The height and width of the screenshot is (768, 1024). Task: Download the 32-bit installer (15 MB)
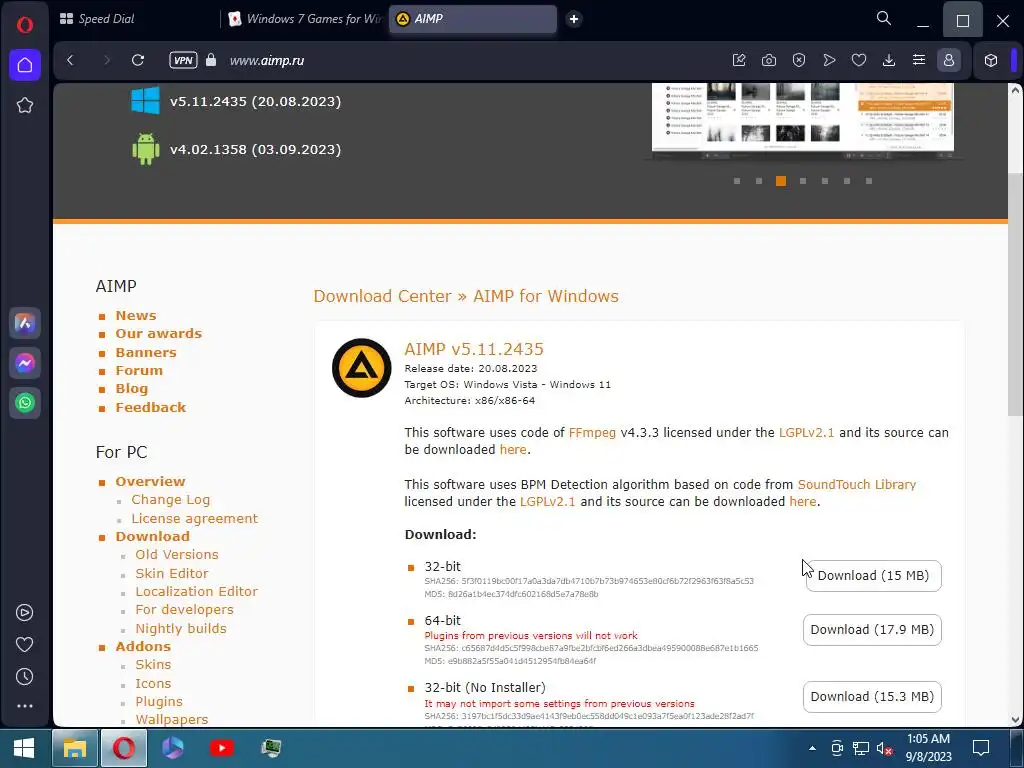pos(873,575)
